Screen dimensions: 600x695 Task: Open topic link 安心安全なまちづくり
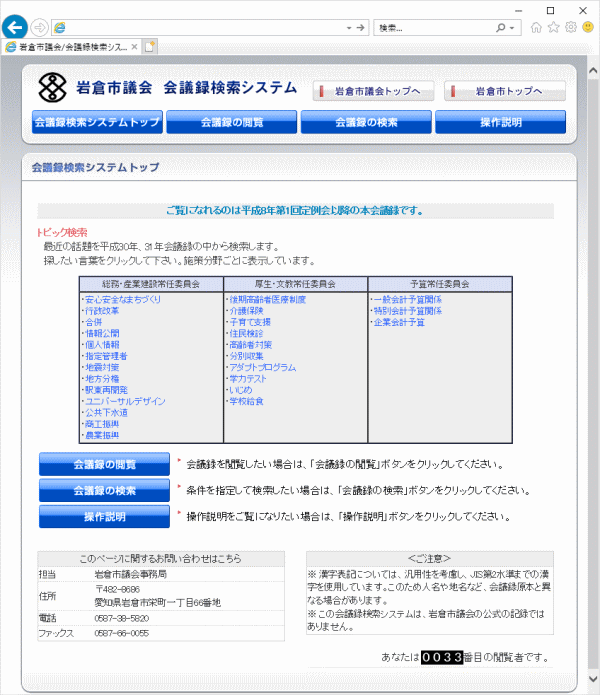pos(123,299)
